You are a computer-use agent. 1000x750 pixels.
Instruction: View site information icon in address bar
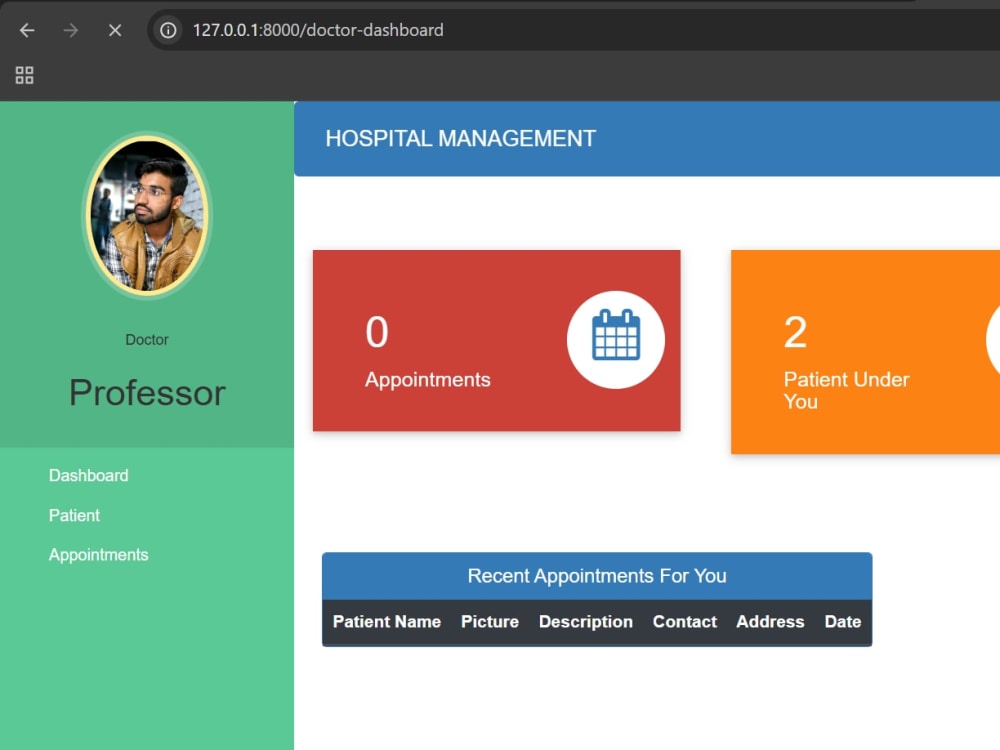click(x=168, y=30)
